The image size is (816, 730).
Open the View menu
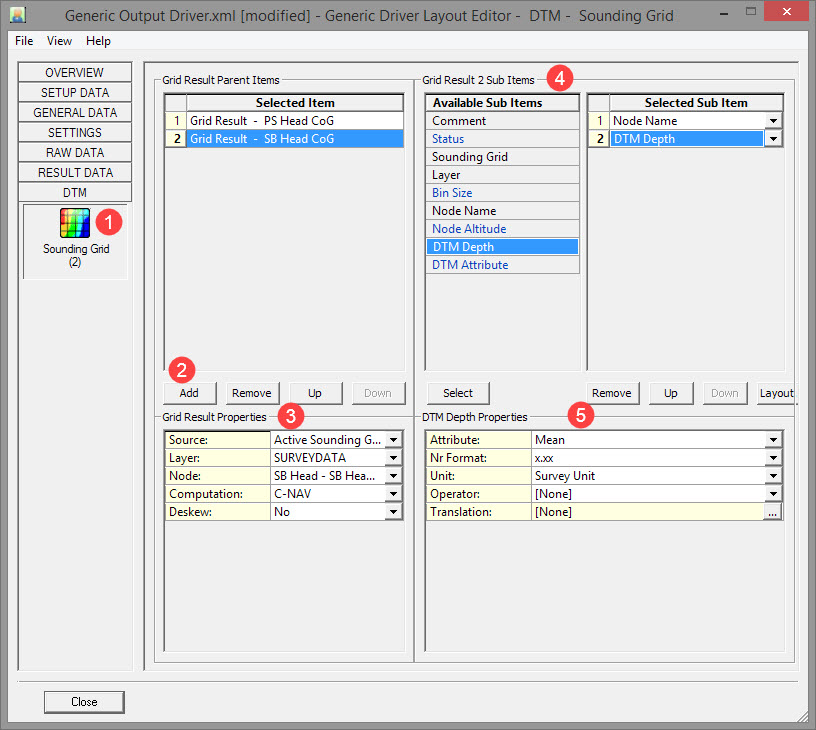tap(59, 41)
